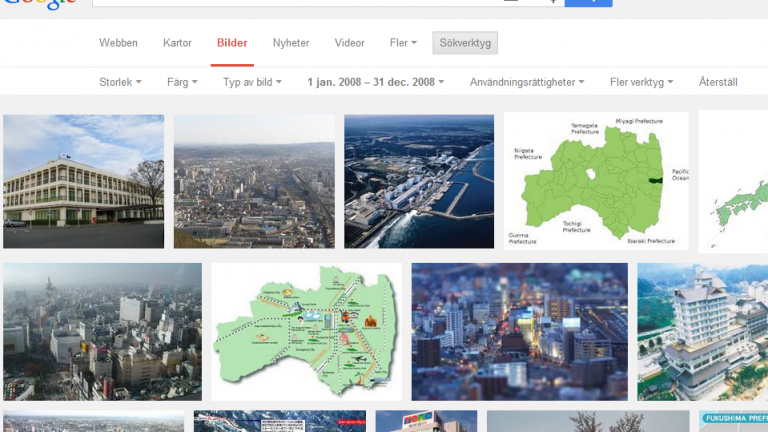
Task: Expand the Användningsrättigheter dropdown
Action: [527, 82]
